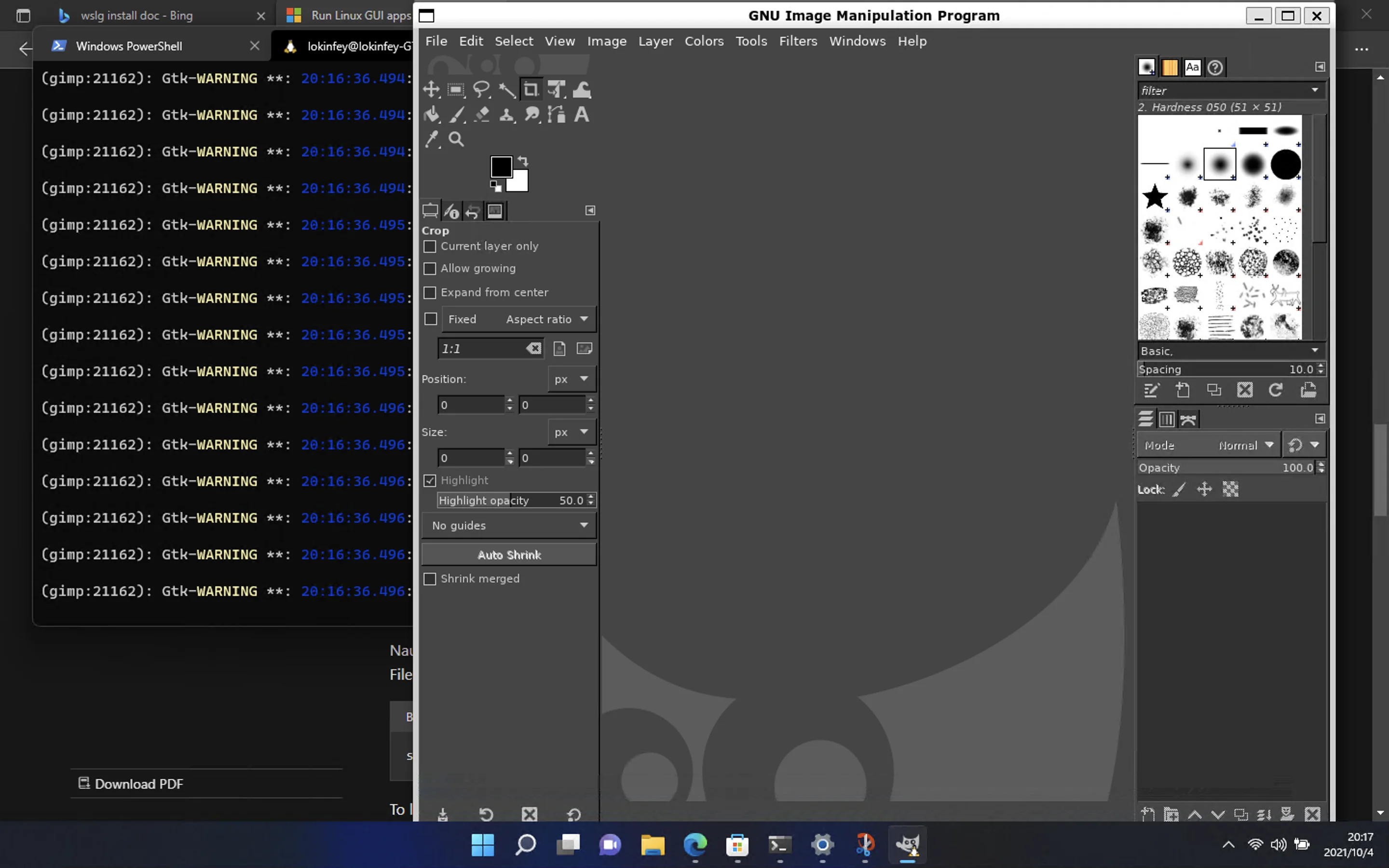The image size is (1389, 868).
Task: Uncheck the Highlight checkbox
Action: (430, 480)
